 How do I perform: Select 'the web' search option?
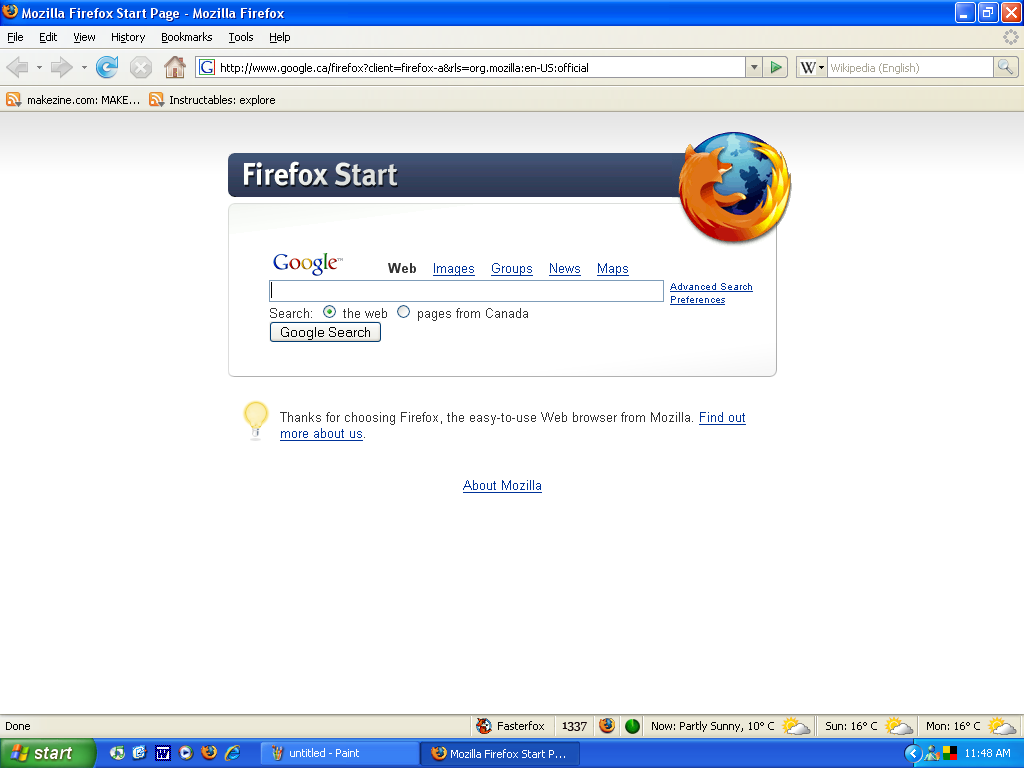click(x=330, y=312)
